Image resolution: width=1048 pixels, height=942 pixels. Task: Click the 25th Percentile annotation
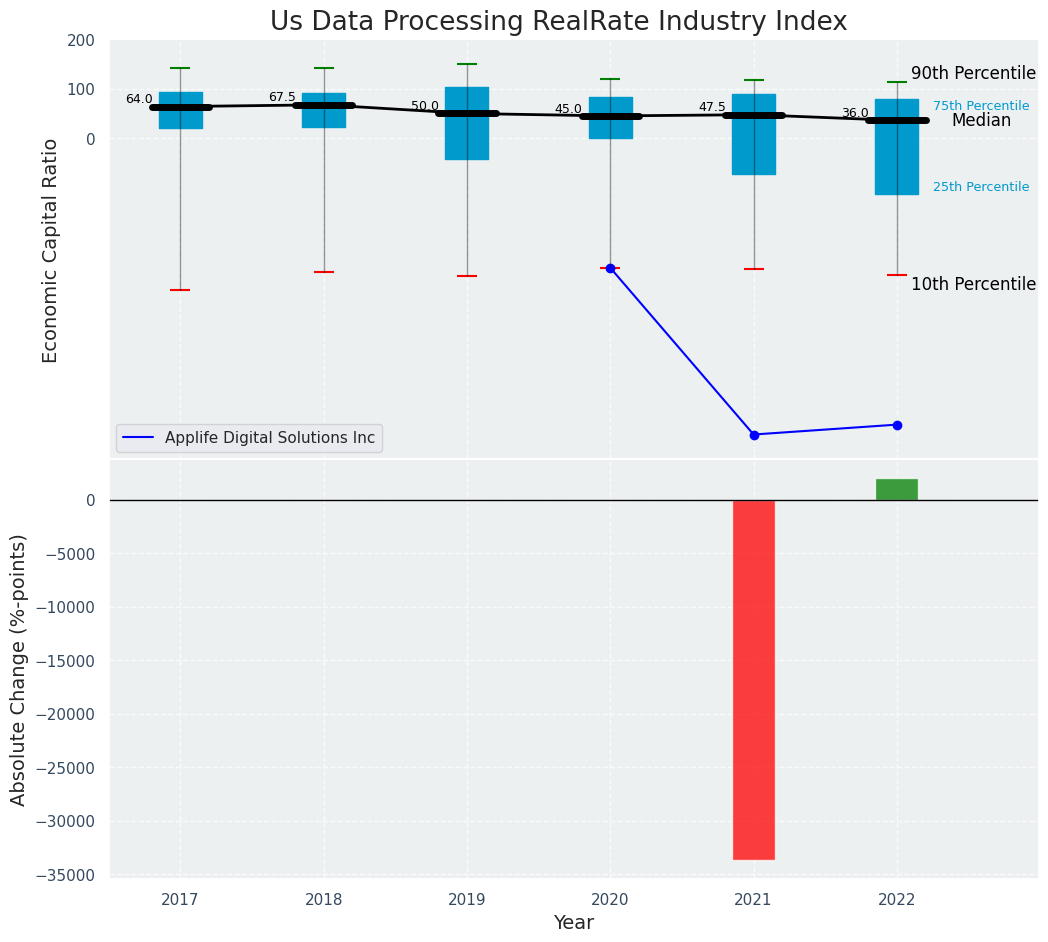pos(981,187)
